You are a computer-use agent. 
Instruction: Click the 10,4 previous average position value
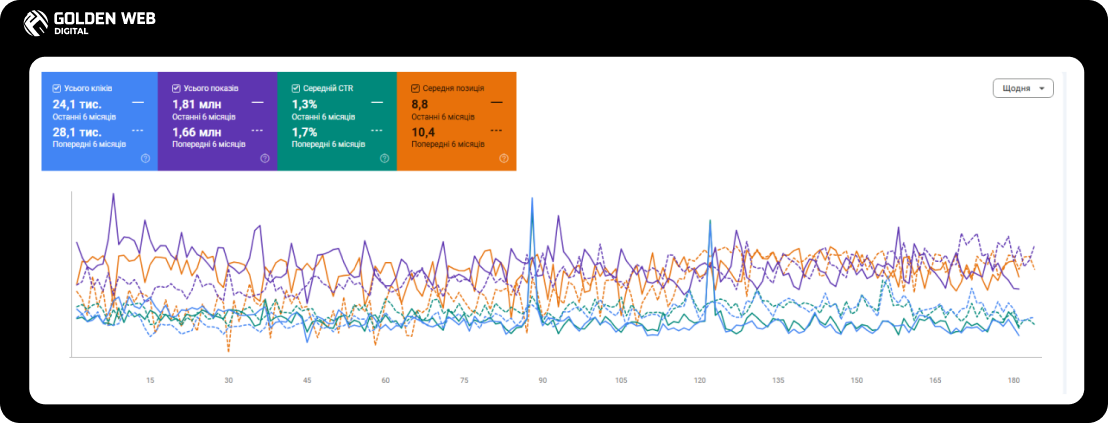[423, 132]
